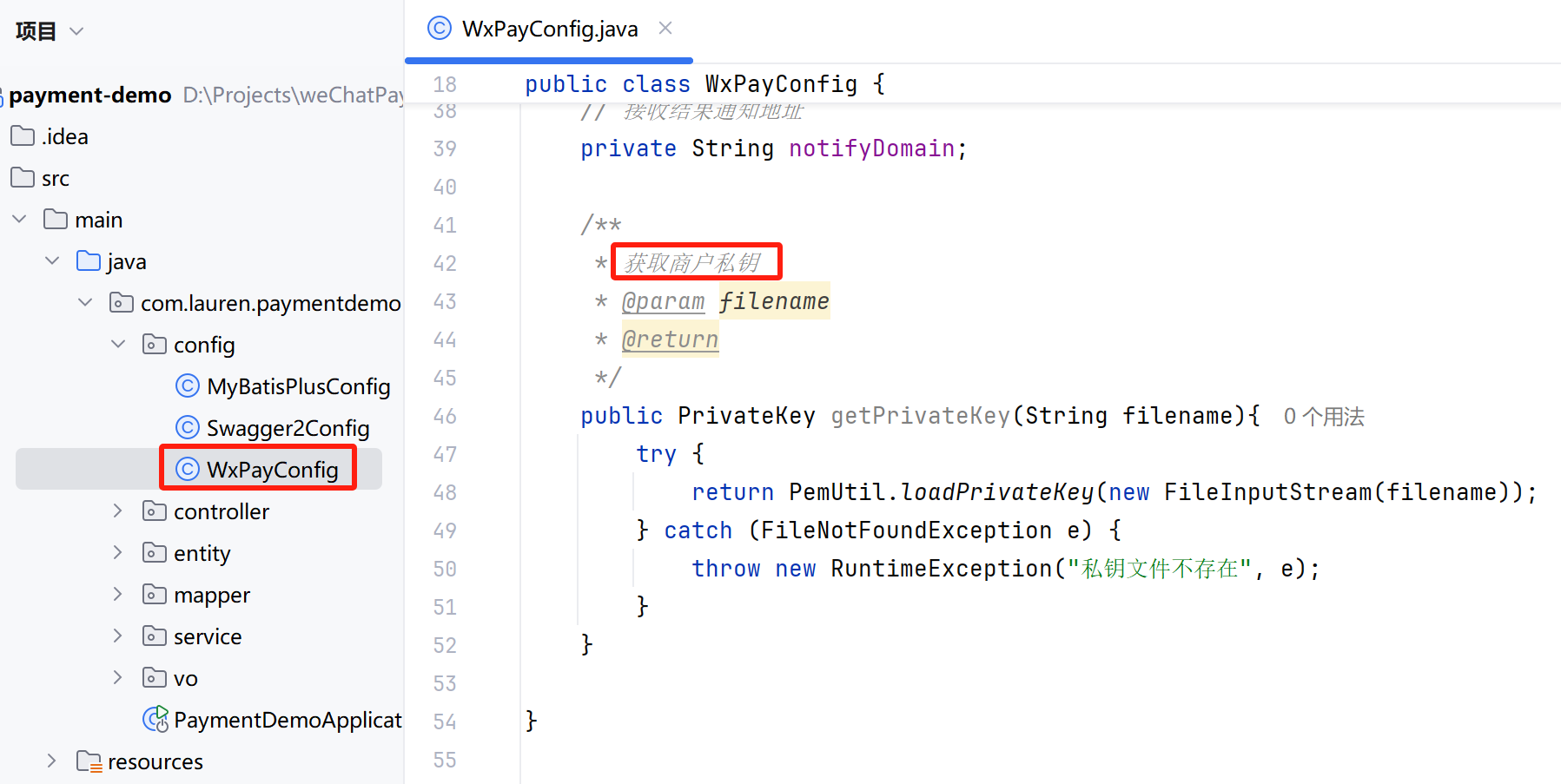Select the payment-demo project root
Viewport: 1561px width, 784px height.
coord(89,96)
